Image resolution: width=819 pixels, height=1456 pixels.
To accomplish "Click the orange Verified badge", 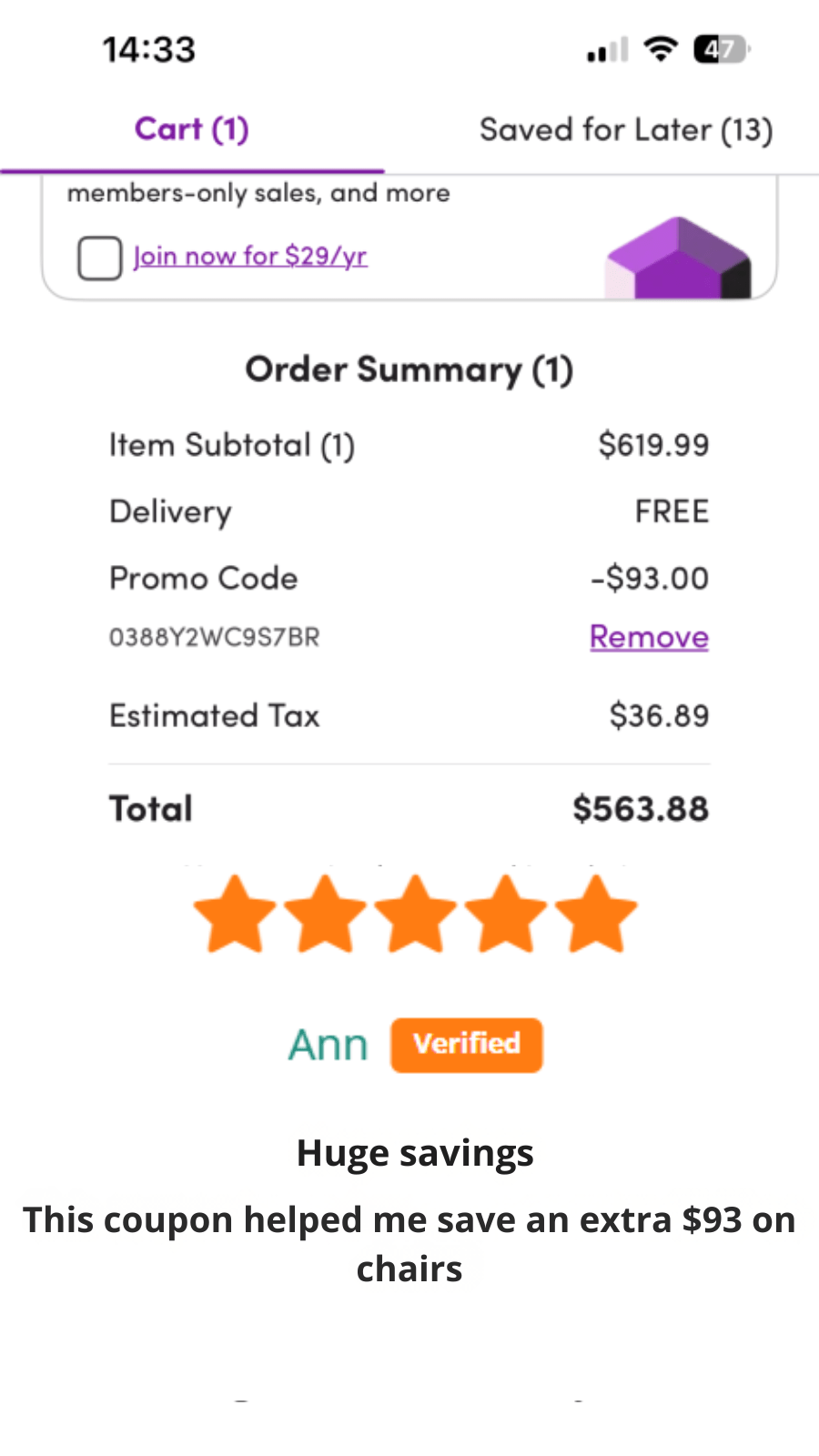I will pyautogui.click(x=466, y=1044).
